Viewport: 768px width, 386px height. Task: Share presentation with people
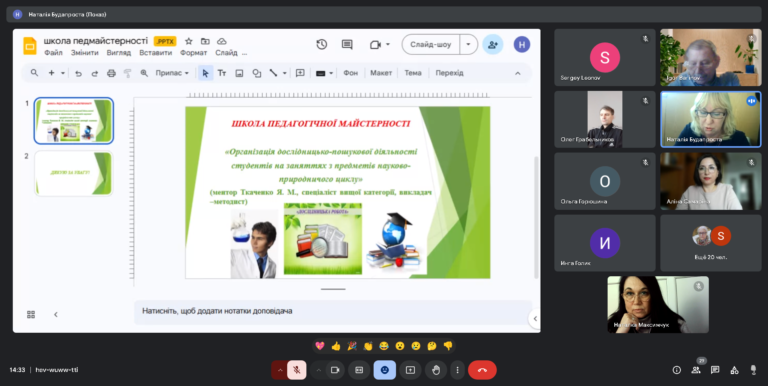(x=493, y=45)
